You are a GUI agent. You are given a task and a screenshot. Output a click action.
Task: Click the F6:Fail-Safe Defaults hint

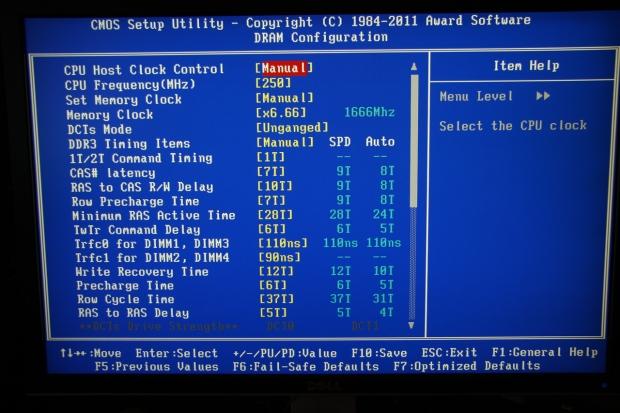306,366
